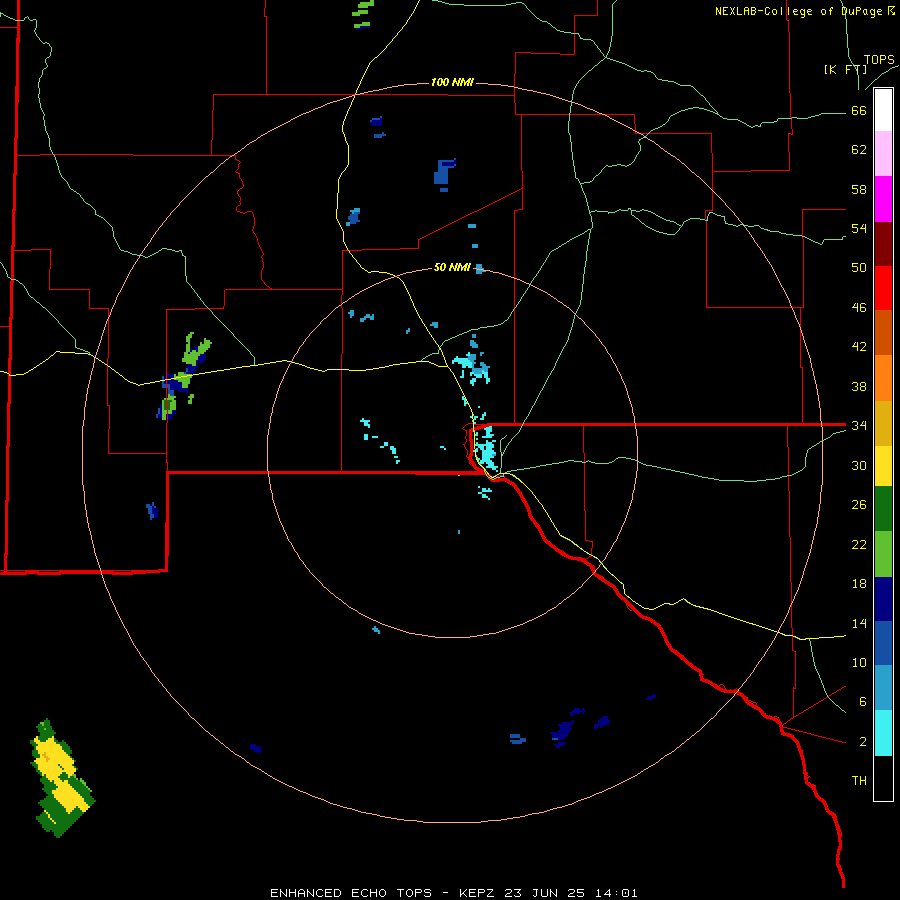The height and width of the screenshot is (900, 900).
Task: Click the 50 NMI range ring label
Action: 452,267
